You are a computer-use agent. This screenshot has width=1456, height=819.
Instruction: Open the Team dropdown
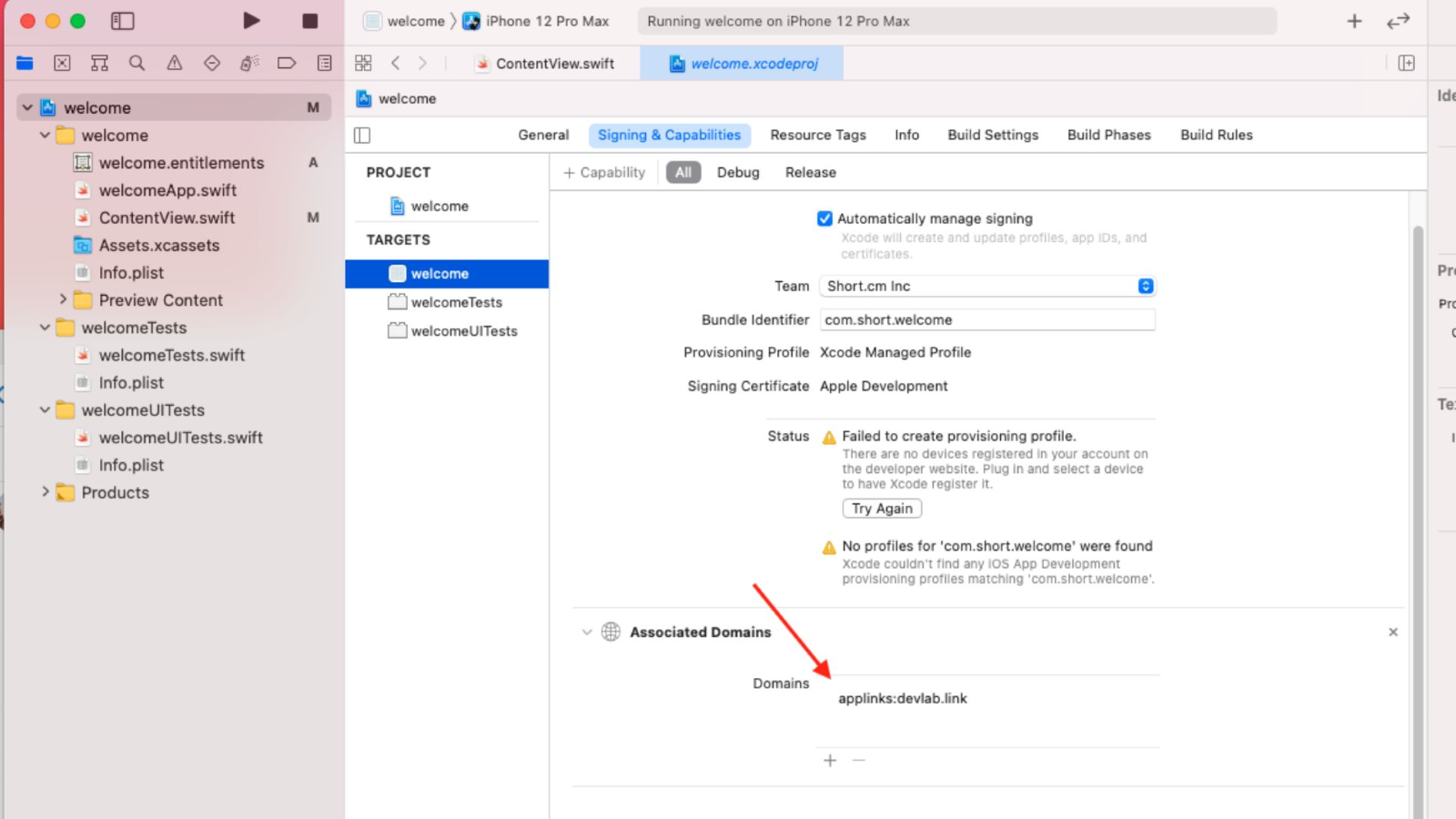pyautogui.click(x=987, y=286)
